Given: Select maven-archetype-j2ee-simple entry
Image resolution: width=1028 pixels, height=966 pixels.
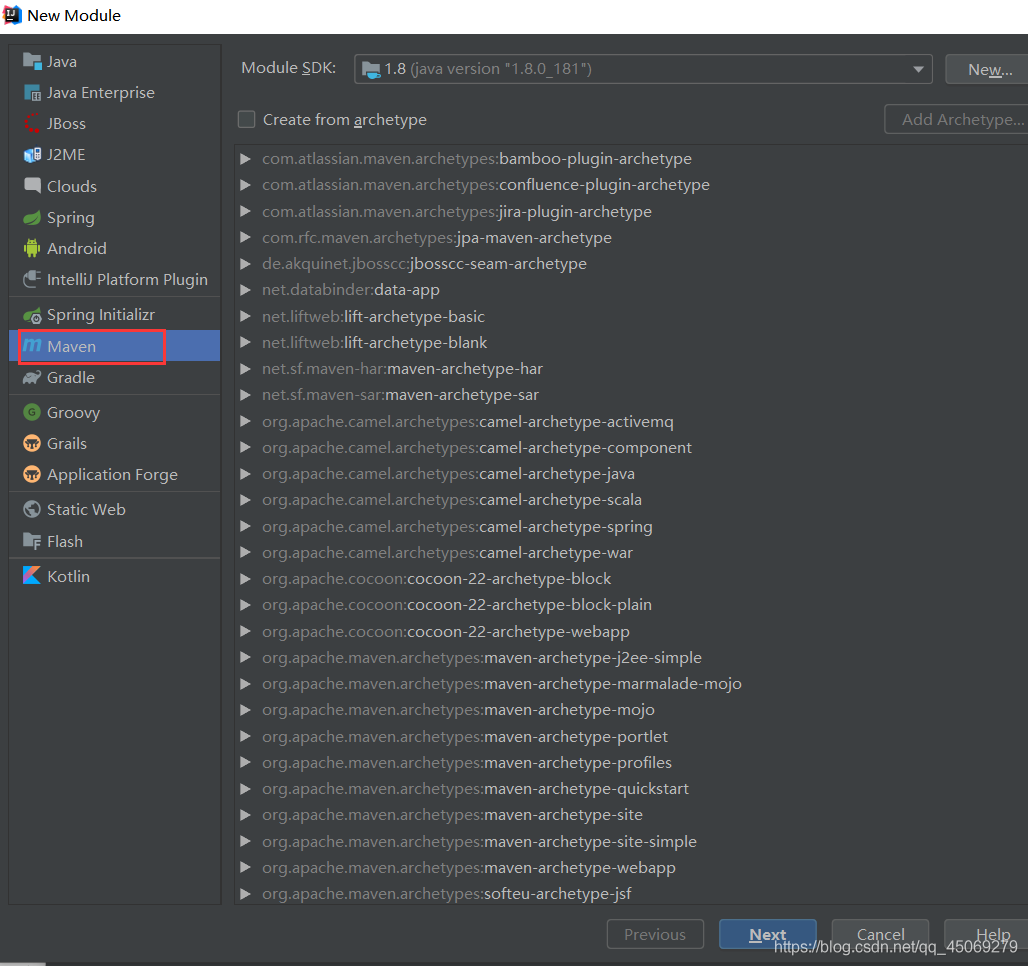Looking at the screenshot, I should (x=482, y=658).
